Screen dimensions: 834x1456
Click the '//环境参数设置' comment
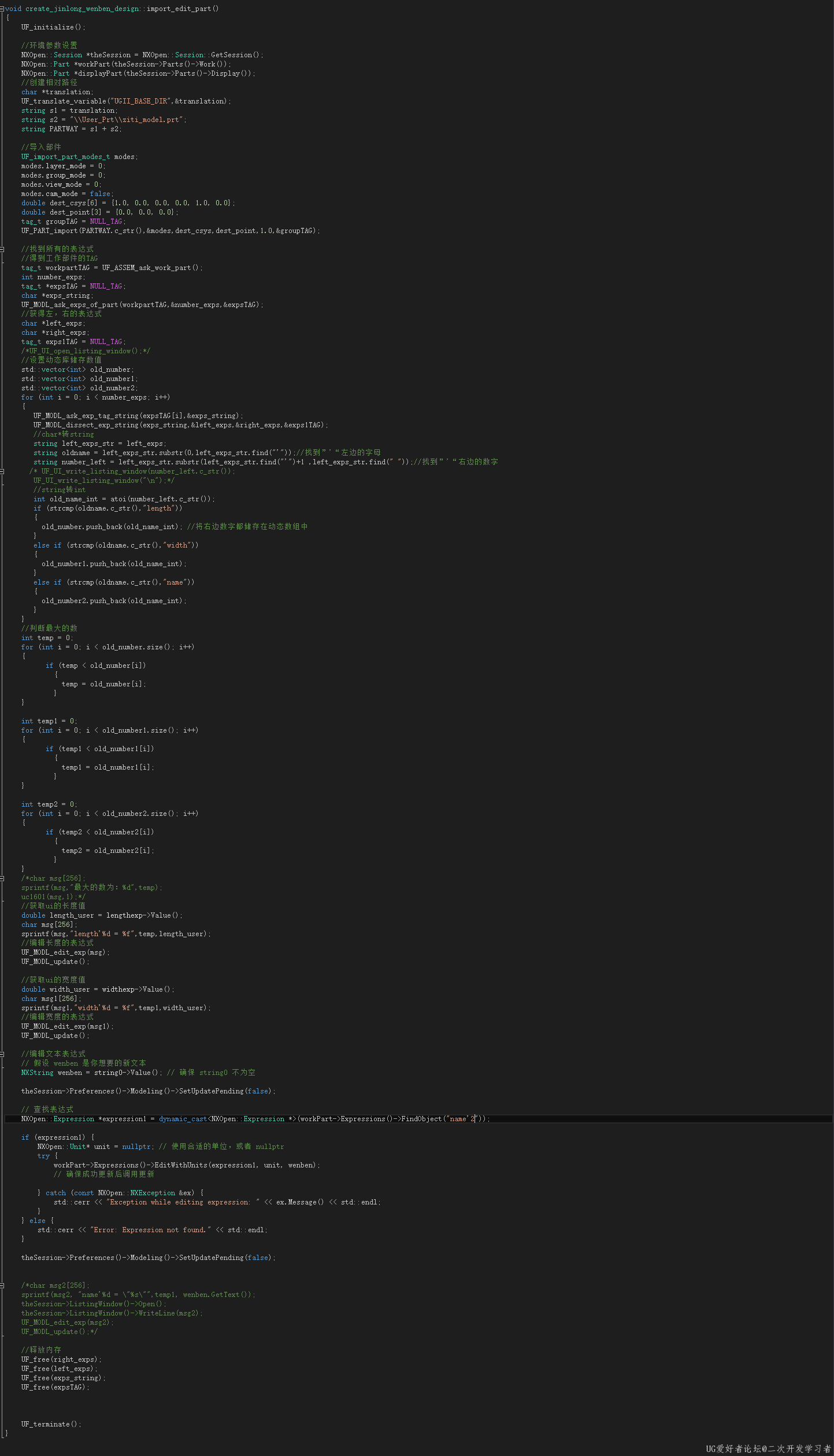click(49, 46)
